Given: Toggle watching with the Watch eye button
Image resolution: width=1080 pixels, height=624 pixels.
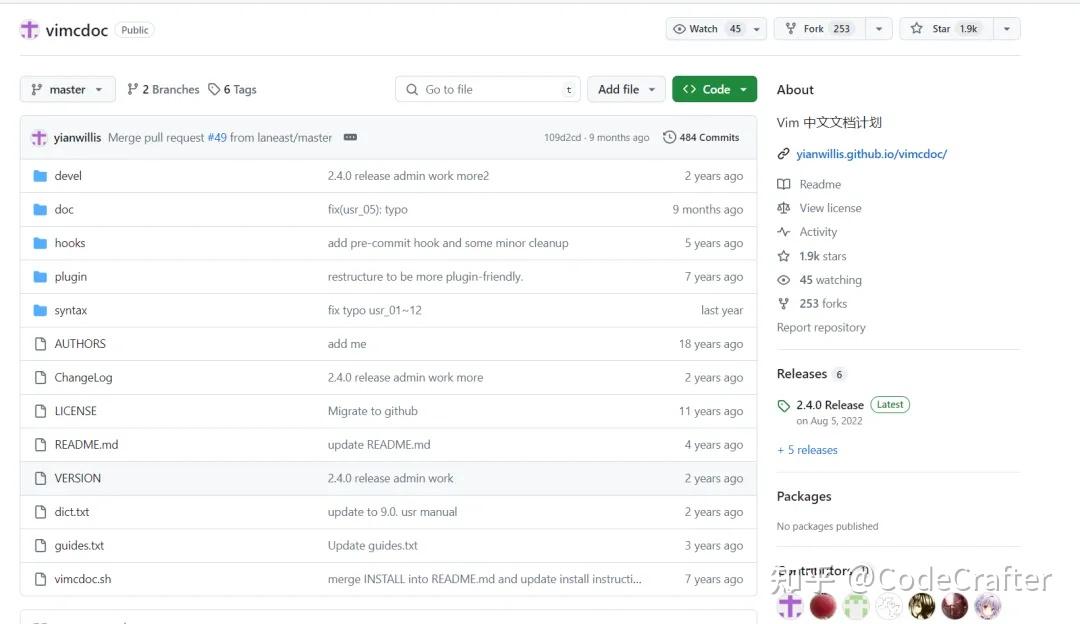Looking at the screenshot, I should [x=700, y=28].
